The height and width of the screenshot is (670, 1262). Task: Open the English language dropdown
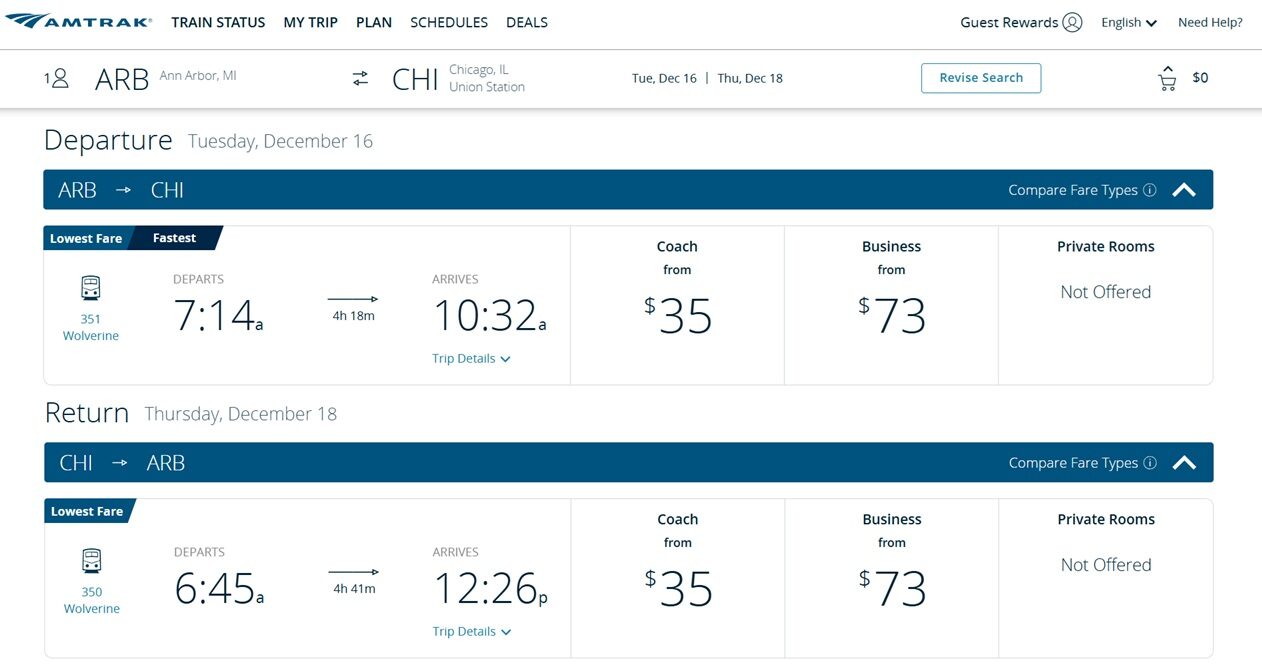tap(1129, 22)
